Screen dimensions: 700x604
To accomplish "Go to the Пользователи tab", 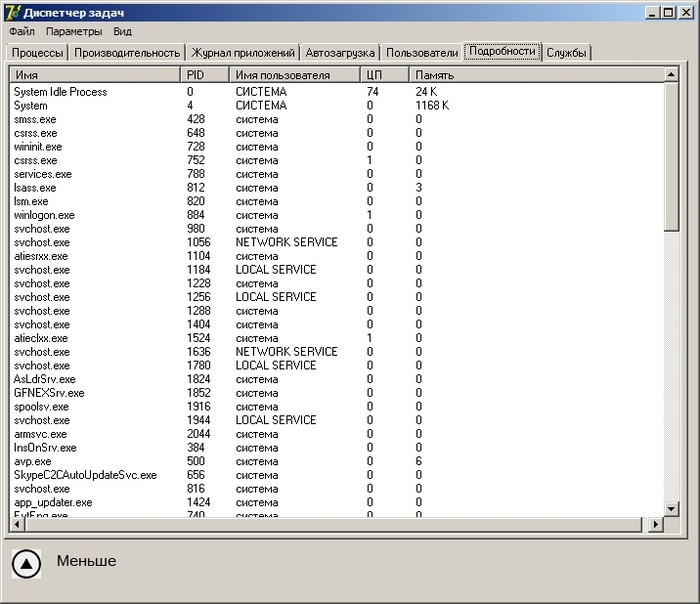I will (421, 53).
